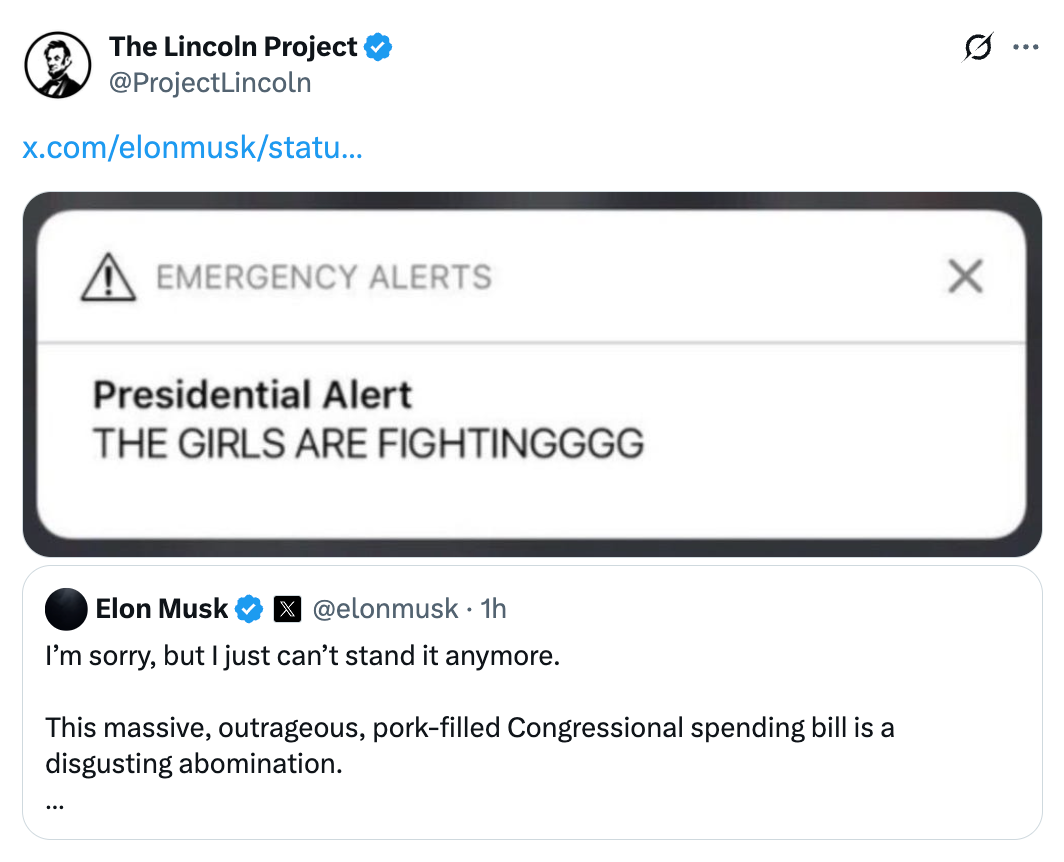Click The Lincoln Project display name

[233, 46]
